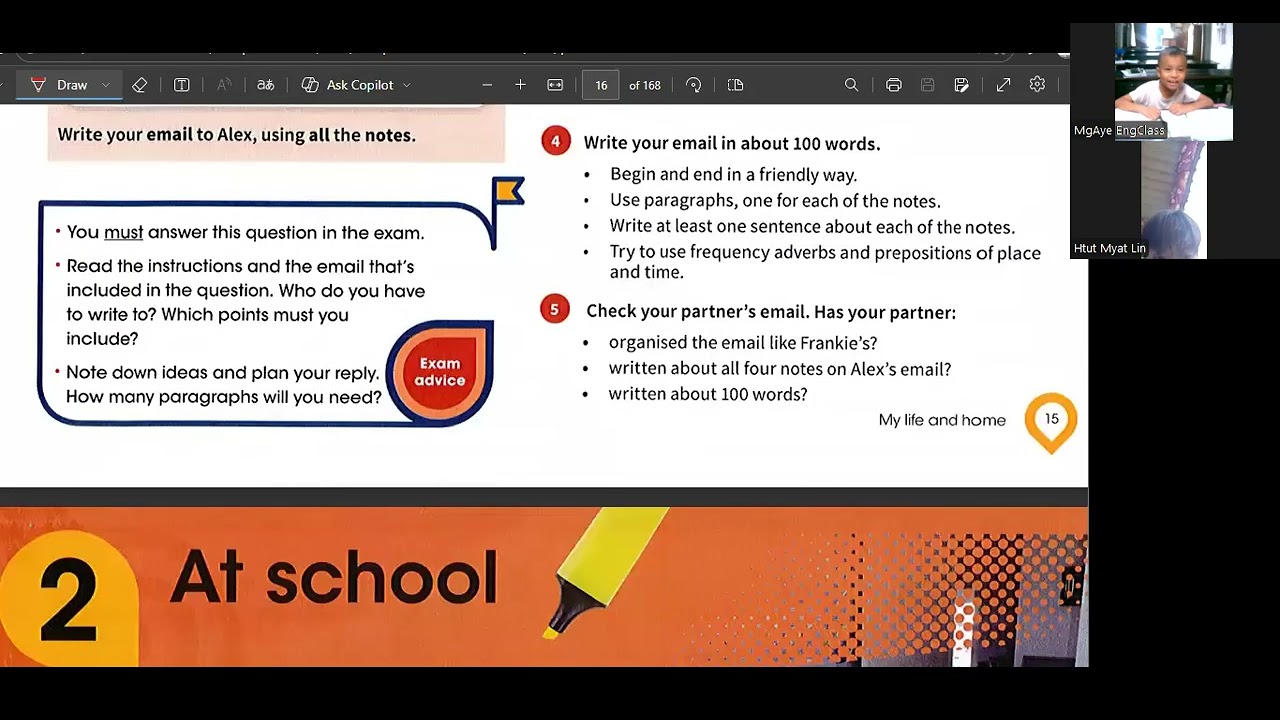Image resolution: width=1280 pixels, height=720 pixels.
Task: Click the Fit to width icon
Action: click(x=555, y=85)
